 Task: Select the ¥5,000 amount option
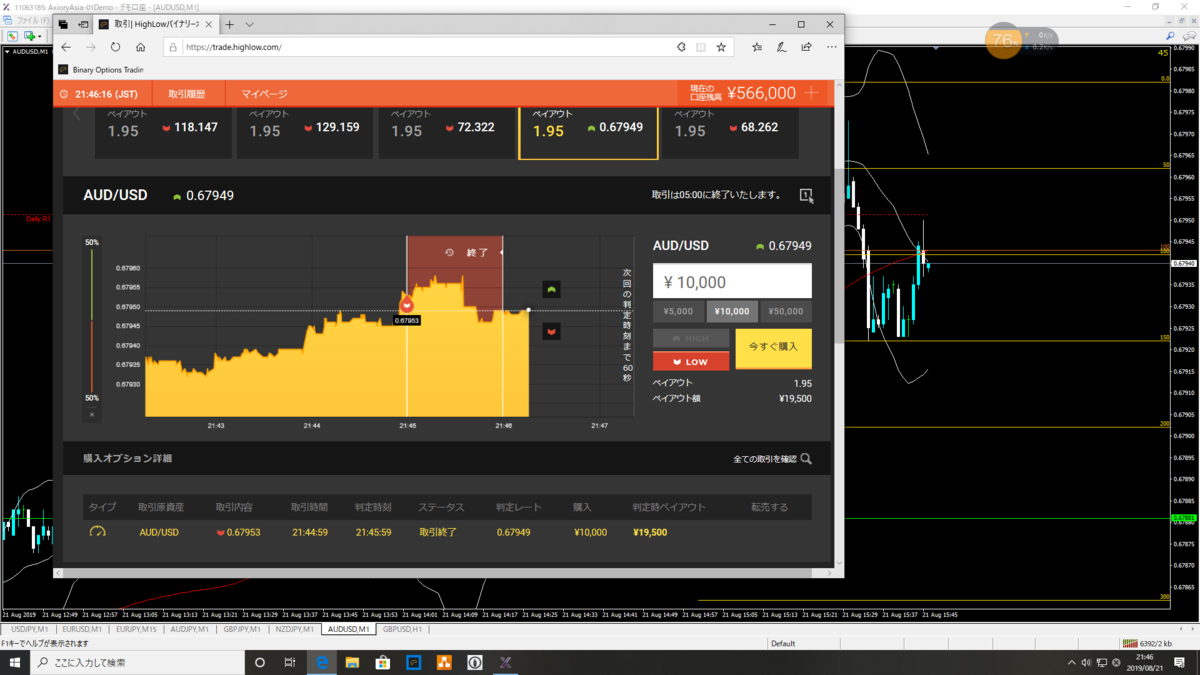pyautogui.click(x=678, y=311)
